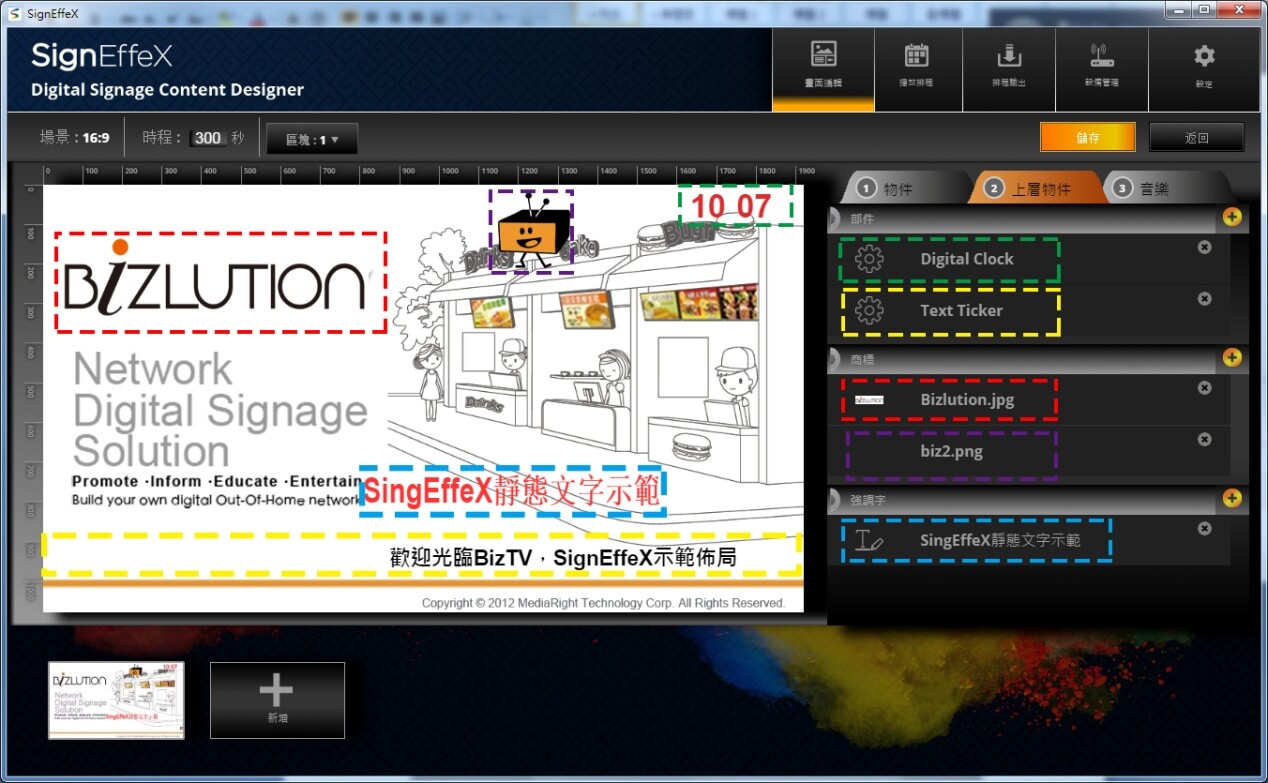Add a new item to 部件 section

click(x=1232, y=217)
